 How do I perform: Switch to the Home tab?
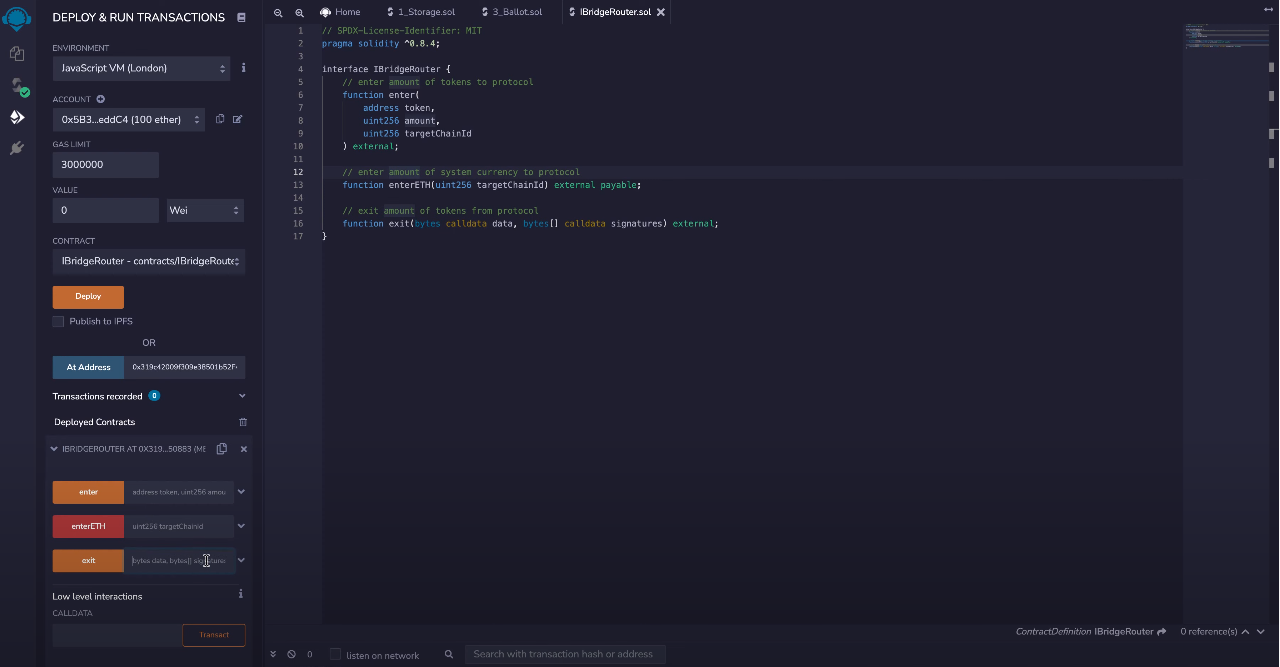[340, 12]
